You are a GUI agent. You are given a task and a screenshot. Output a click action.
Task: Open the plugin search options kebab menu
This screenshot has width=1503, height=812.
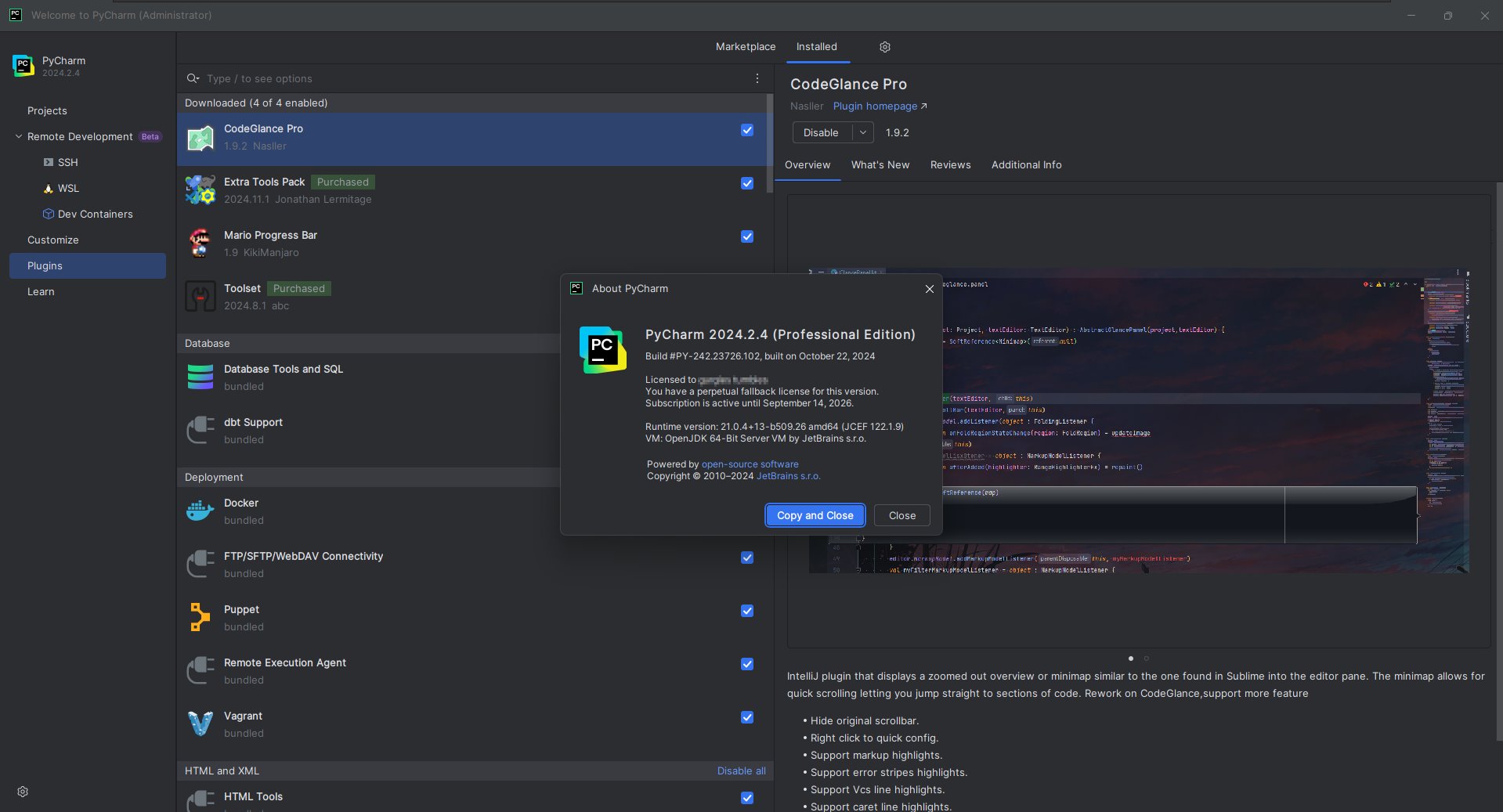click(757, 78)
